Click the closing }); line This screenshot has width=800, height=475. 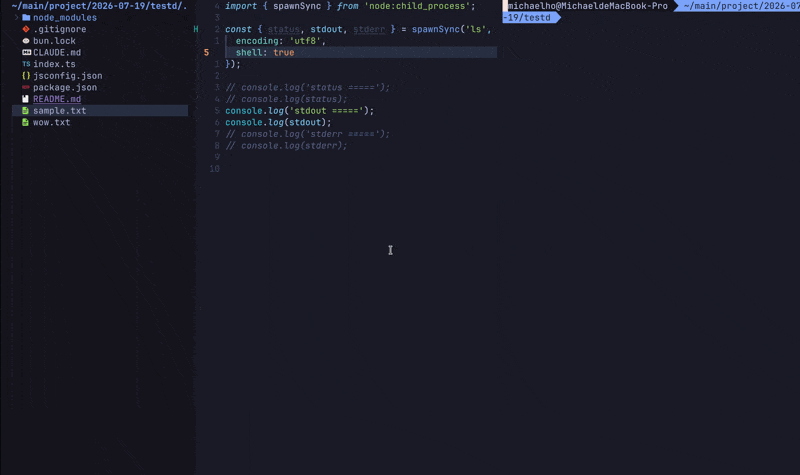pyautogui.click(x=233, y=64)
